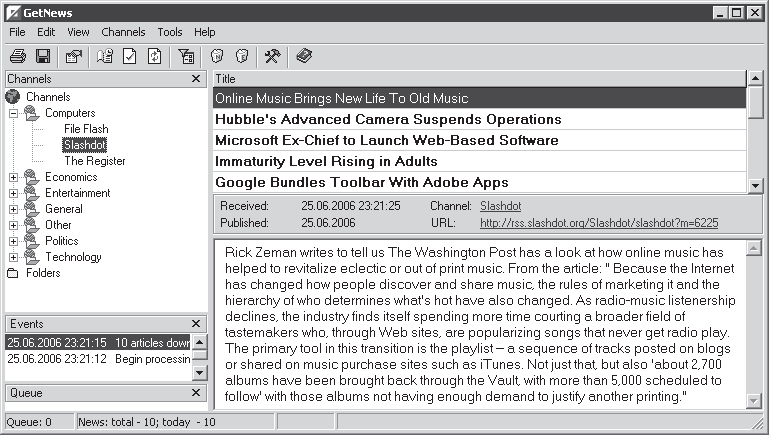Click the channel with clock toolbar icon
Screen dimensions: 769x435
coord(105,56)
